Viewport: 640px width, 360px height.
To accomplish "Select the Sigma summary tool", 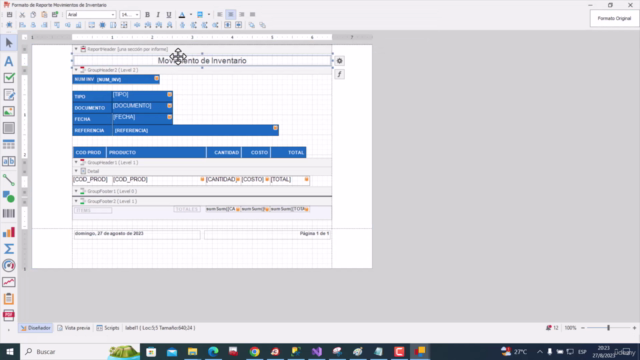I will (9, 249).
